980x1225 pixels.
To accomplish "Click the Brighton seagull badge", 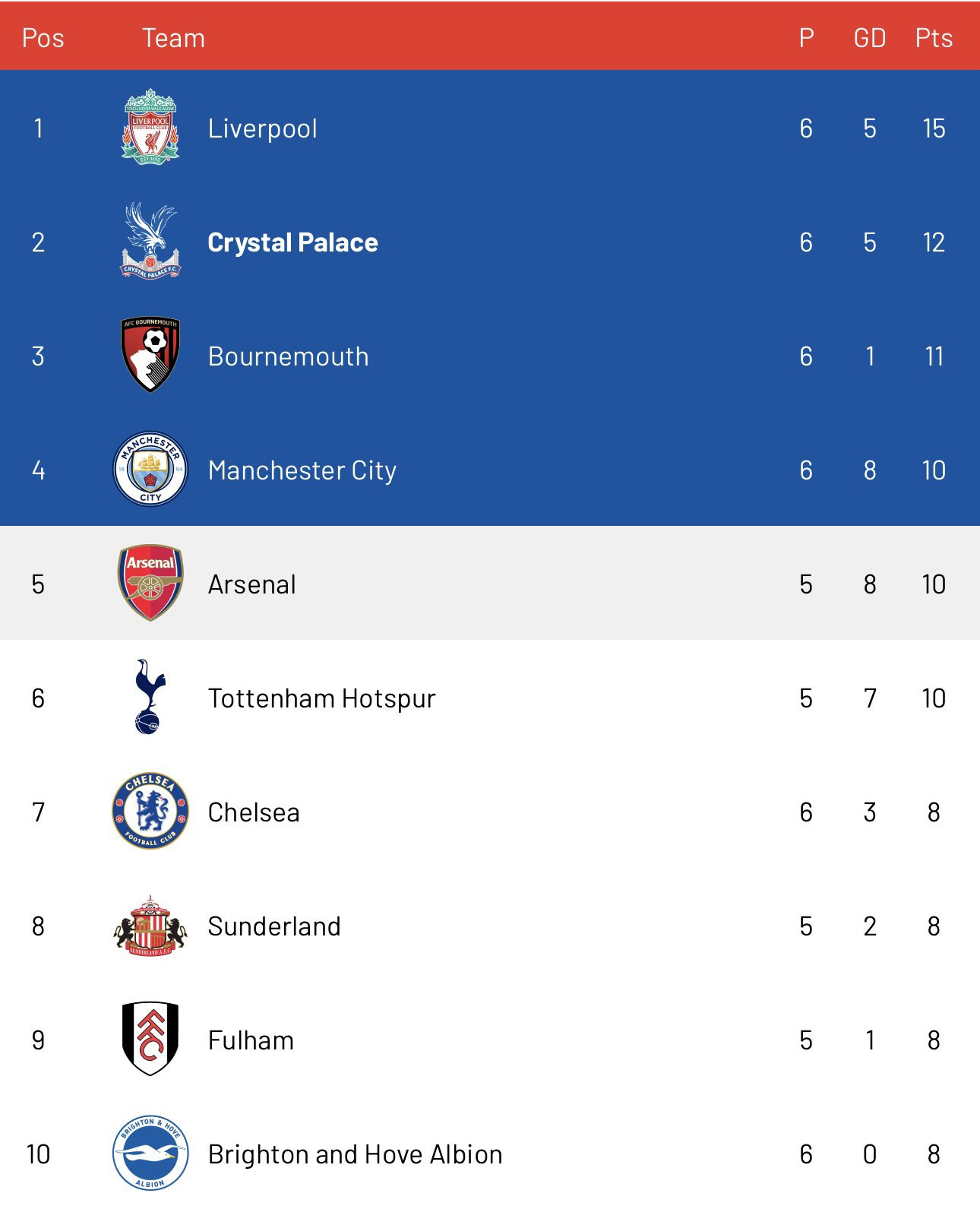I will [150, 1153].
